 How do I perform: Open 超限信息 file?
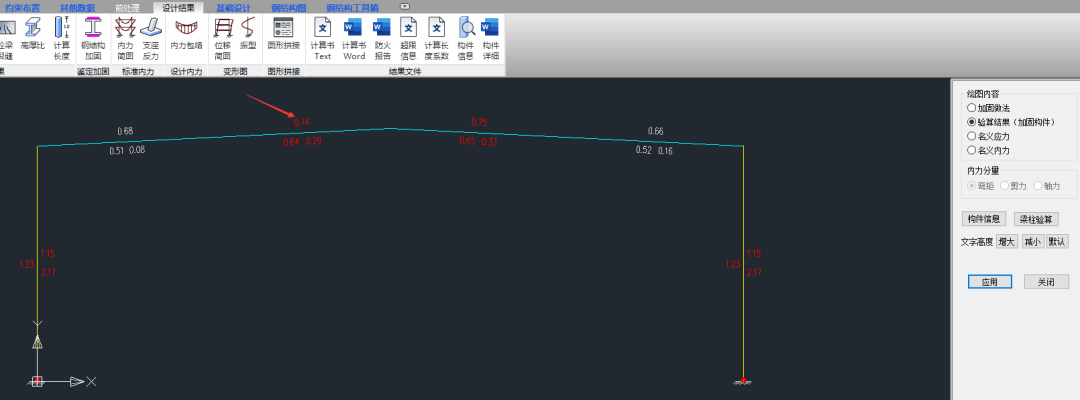point(409,39)
